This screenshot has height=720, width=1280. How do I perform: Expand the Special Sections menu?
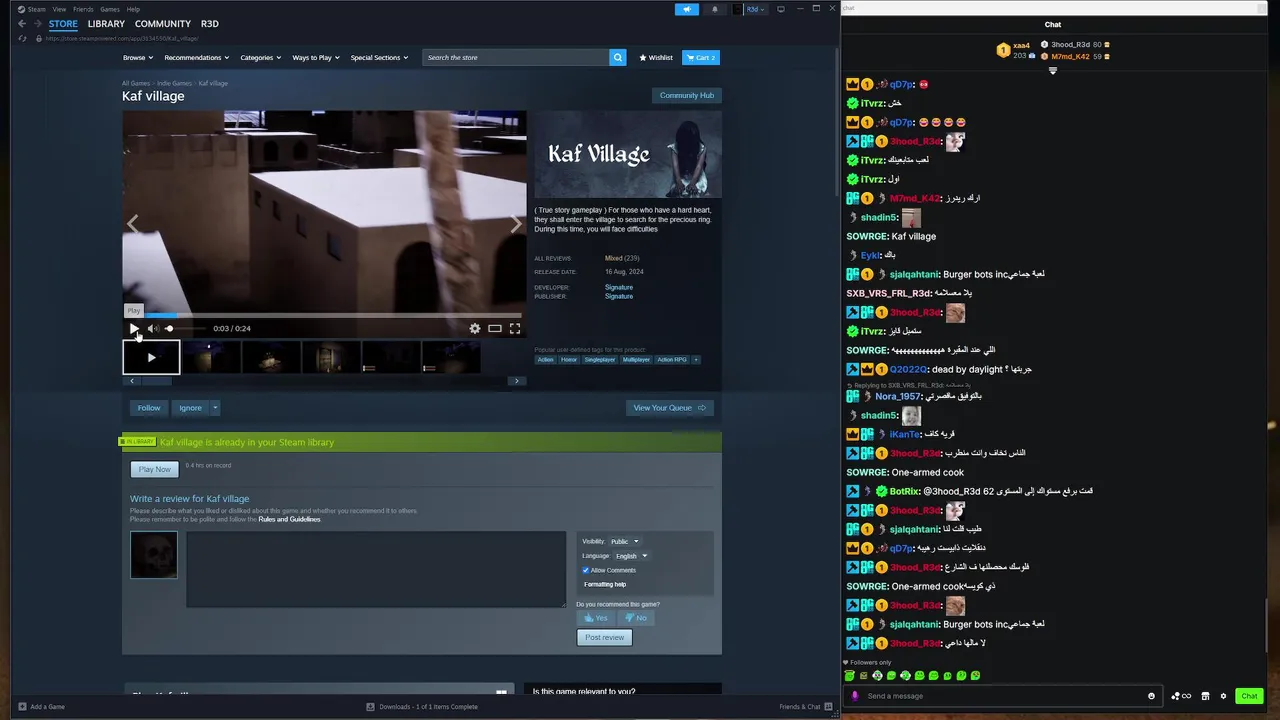coord(379,57)
